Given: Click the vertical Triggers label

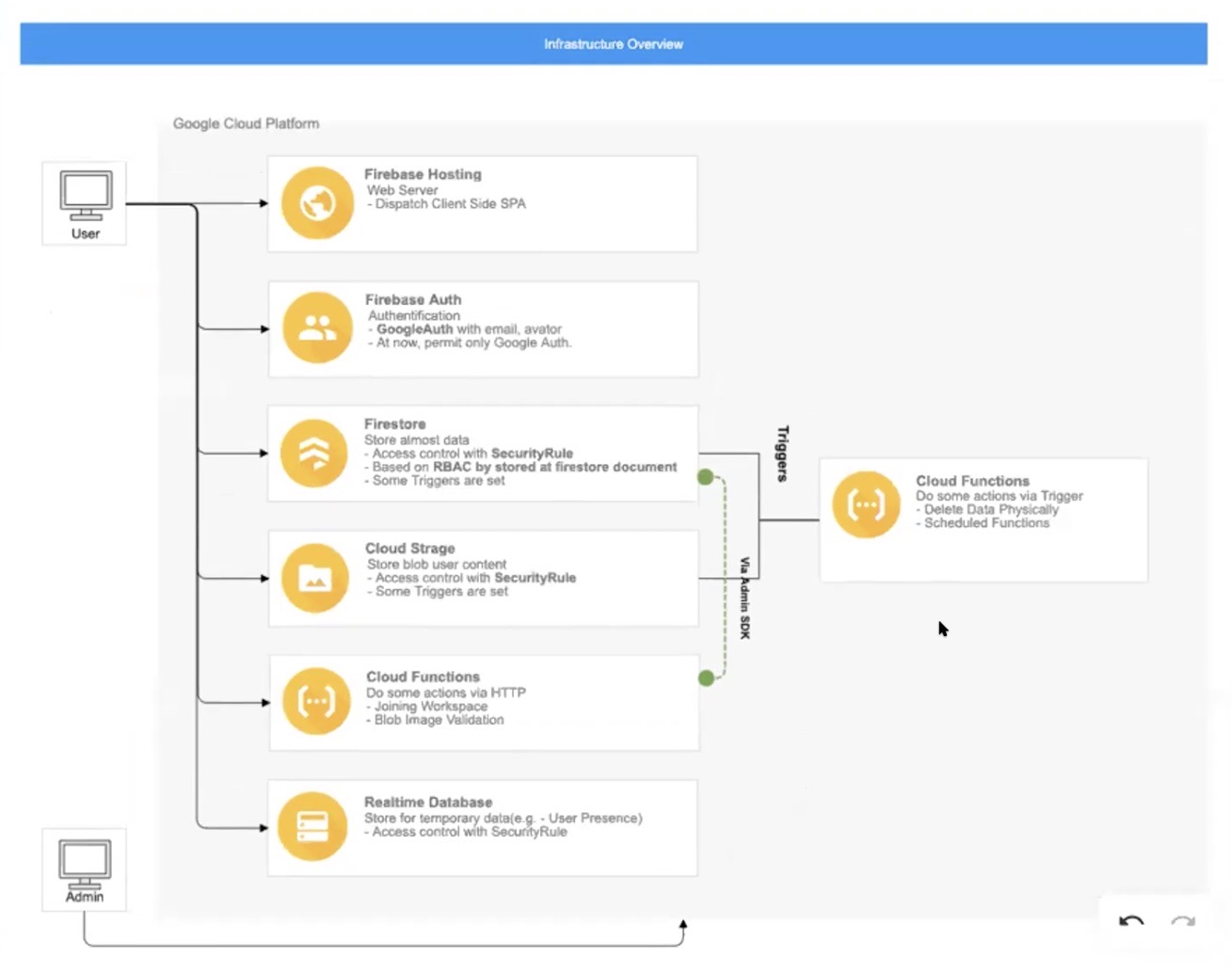Looking at the screenshot, I should coord(782,454).
